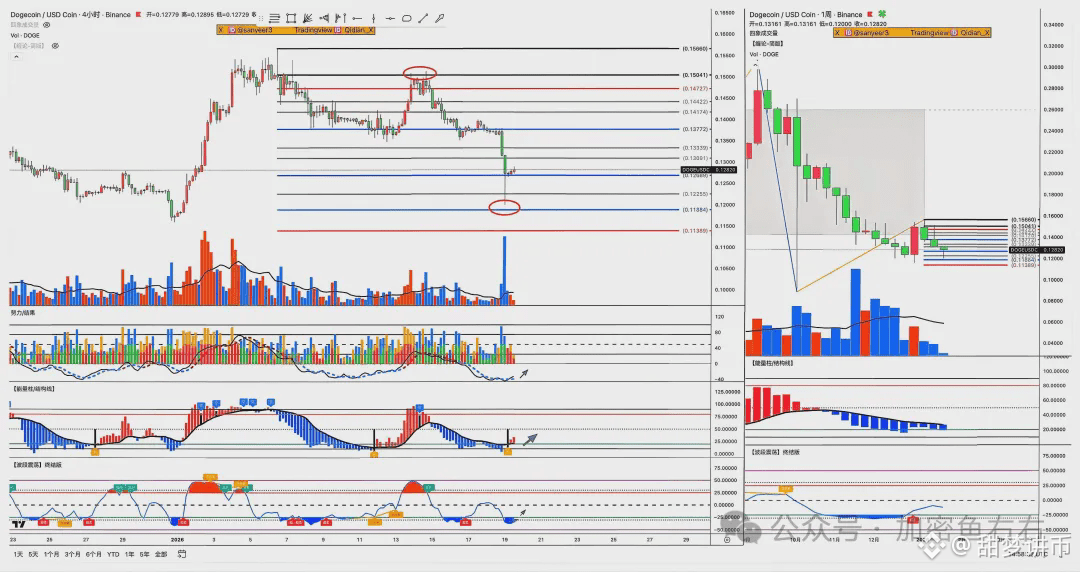Collapse the indicator legend chevron
Viewport: 1080px width, 572px height.
pyautogui.click(x=16, y=57)
